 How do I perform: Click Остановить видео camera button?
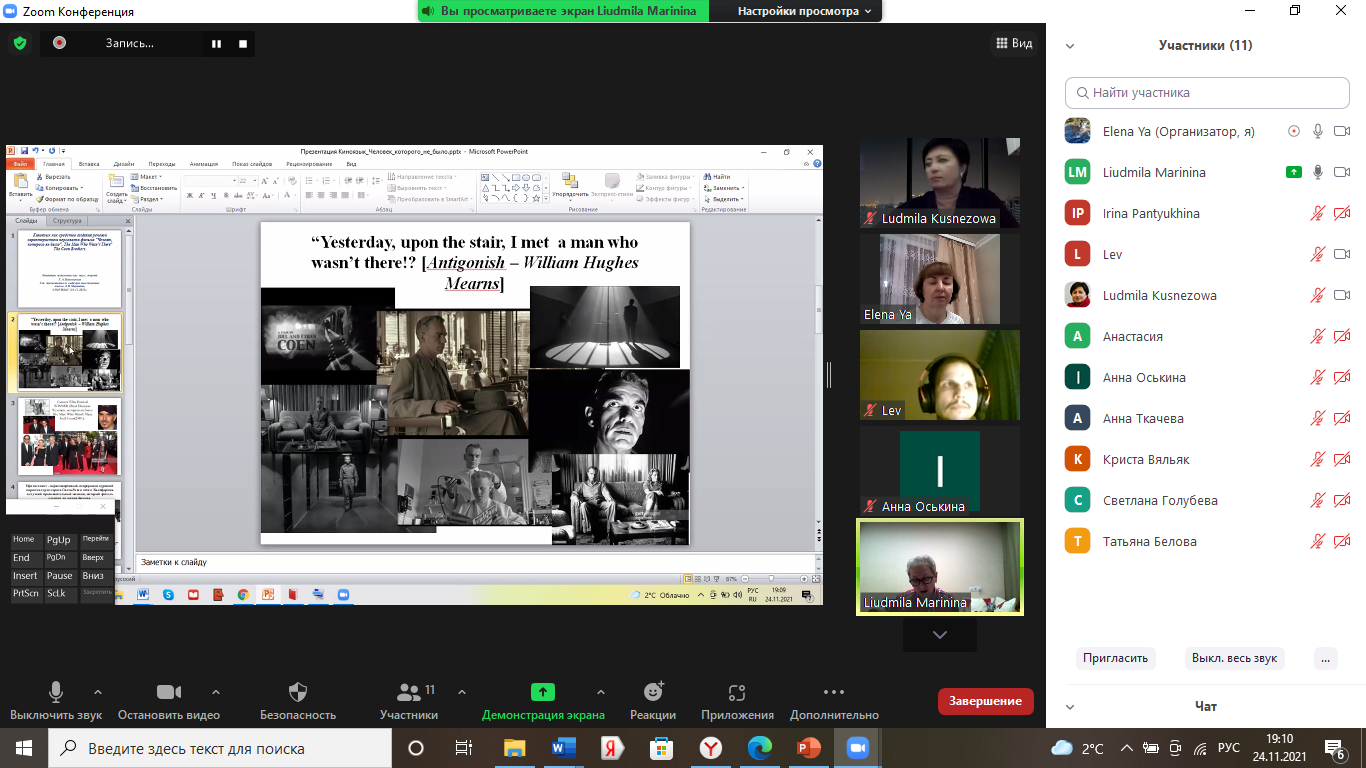168,701
